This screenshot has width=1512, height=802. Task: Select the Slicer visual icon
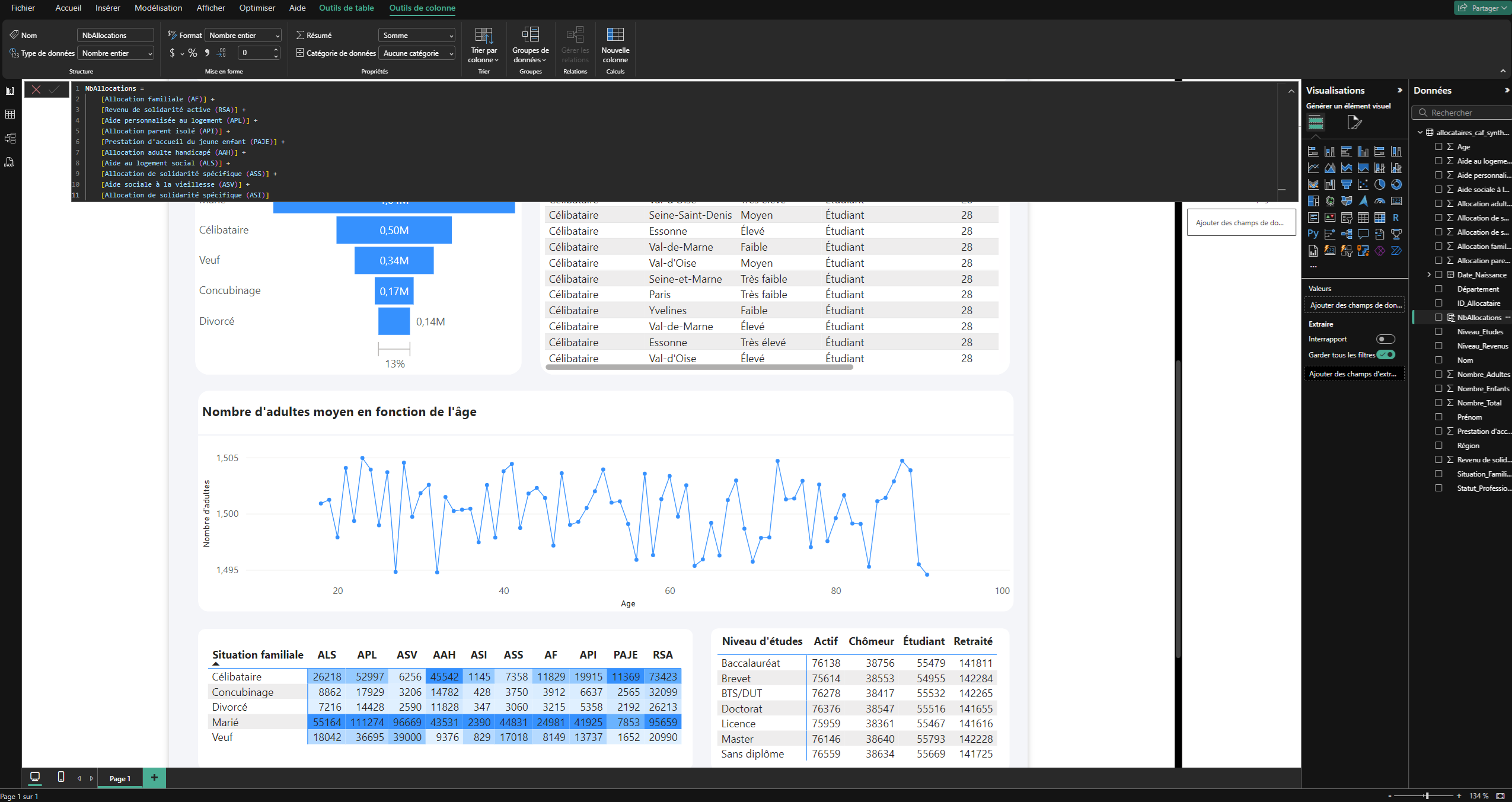coord(1347,218)
